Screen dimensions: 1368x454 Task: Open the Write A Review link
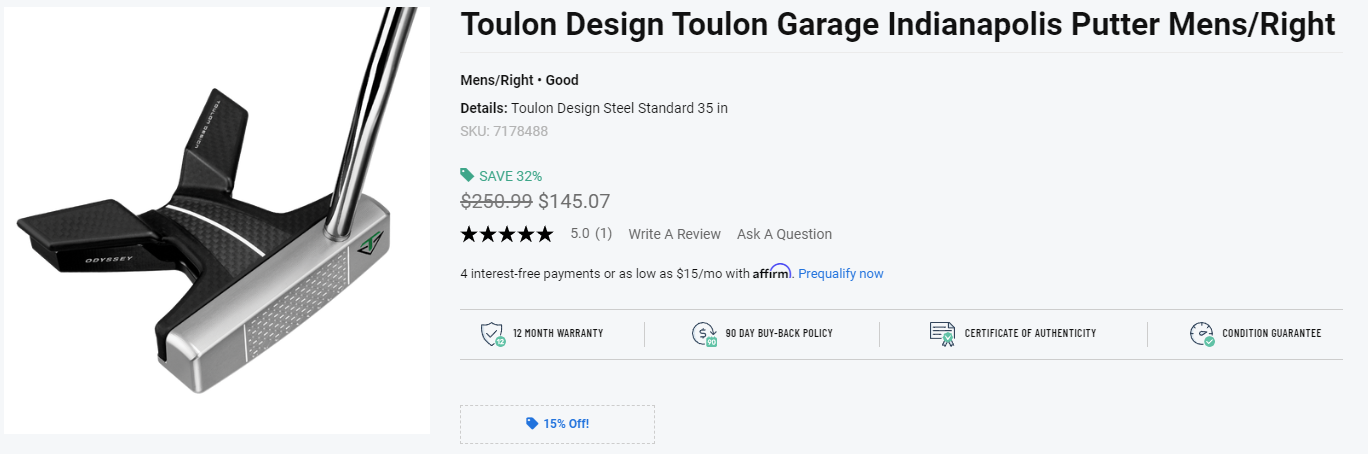point(674,234)
